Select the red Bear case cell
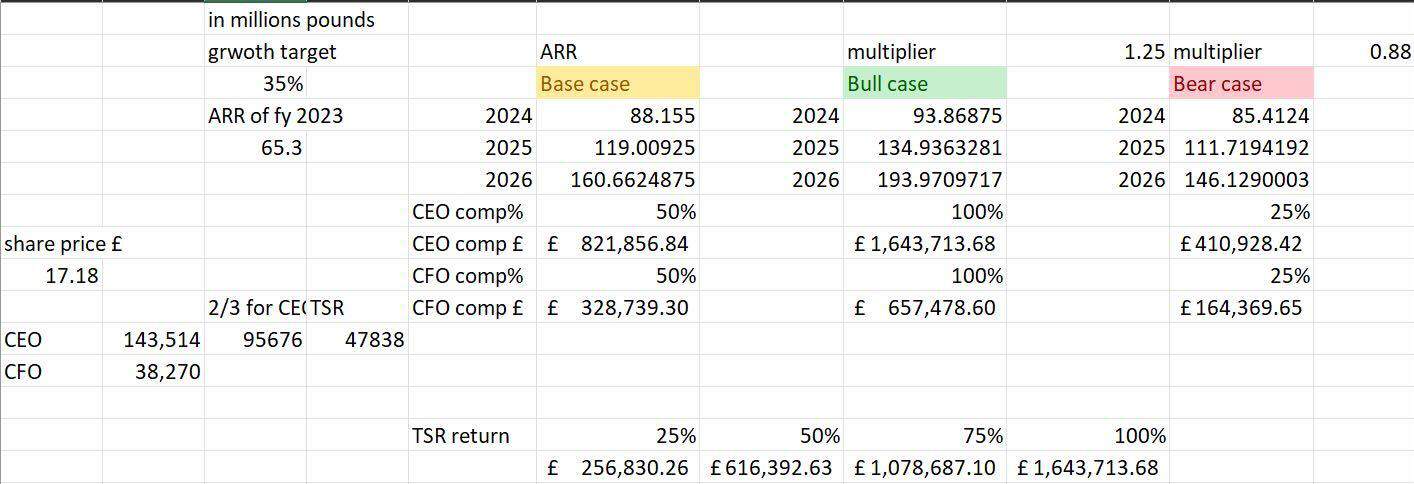The width and height of the screenshot is (1414, 484). [x=1240, y=84]
